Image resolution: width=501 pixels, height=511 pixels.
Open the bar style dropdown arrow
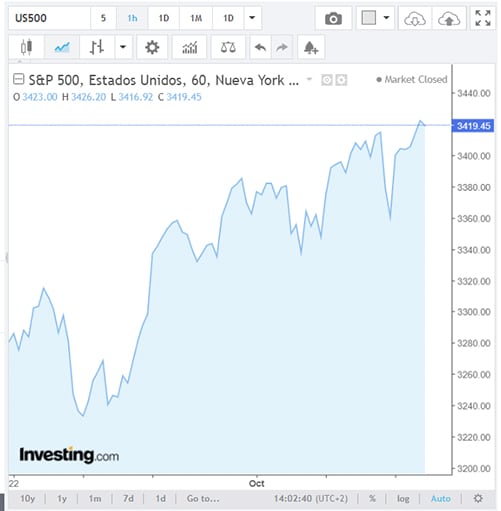click(x=123, y=47)
